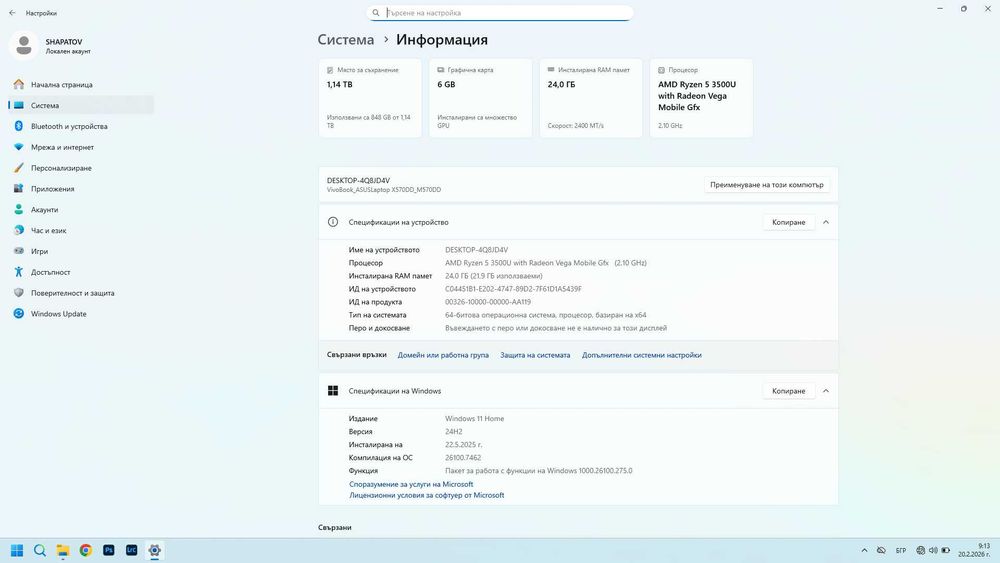Viewport: 1000px width, 563px height.
Task: Open the Инсталирана RAM памет 24,0 ГБ card
Action: (591, 98)
